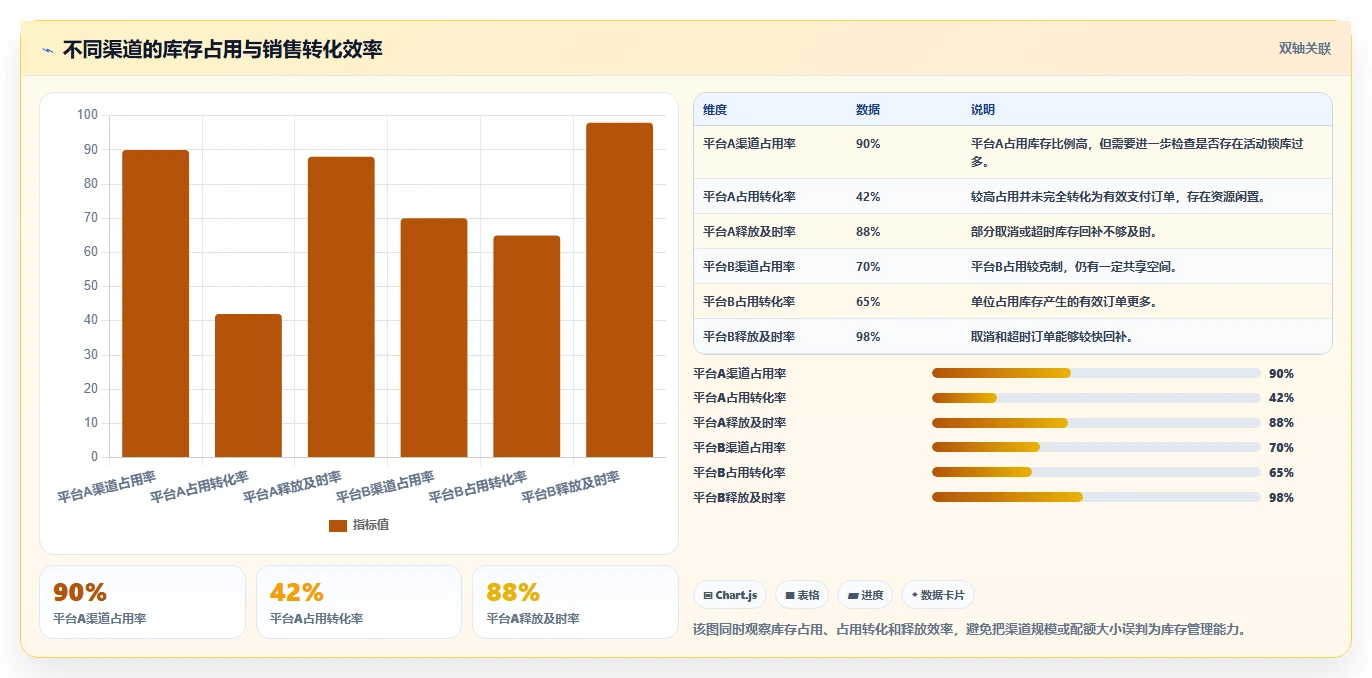The image size is (1372, 678).
Task: Select table cell 平台A释放及时率
Action: [x=749, y=232]
